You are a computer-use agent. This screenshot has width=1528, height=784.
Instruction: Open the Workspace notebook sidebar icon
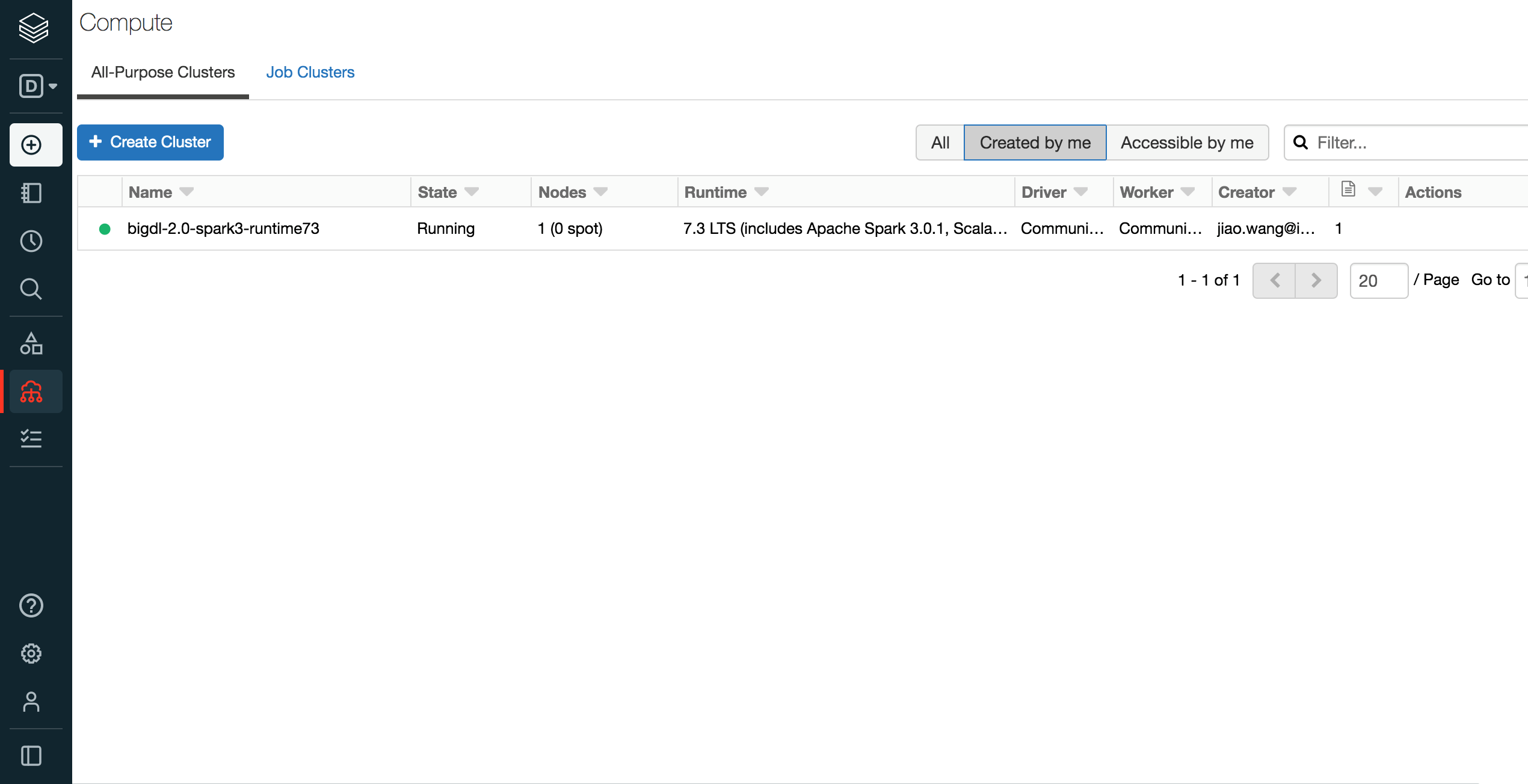tap(31, 193)
